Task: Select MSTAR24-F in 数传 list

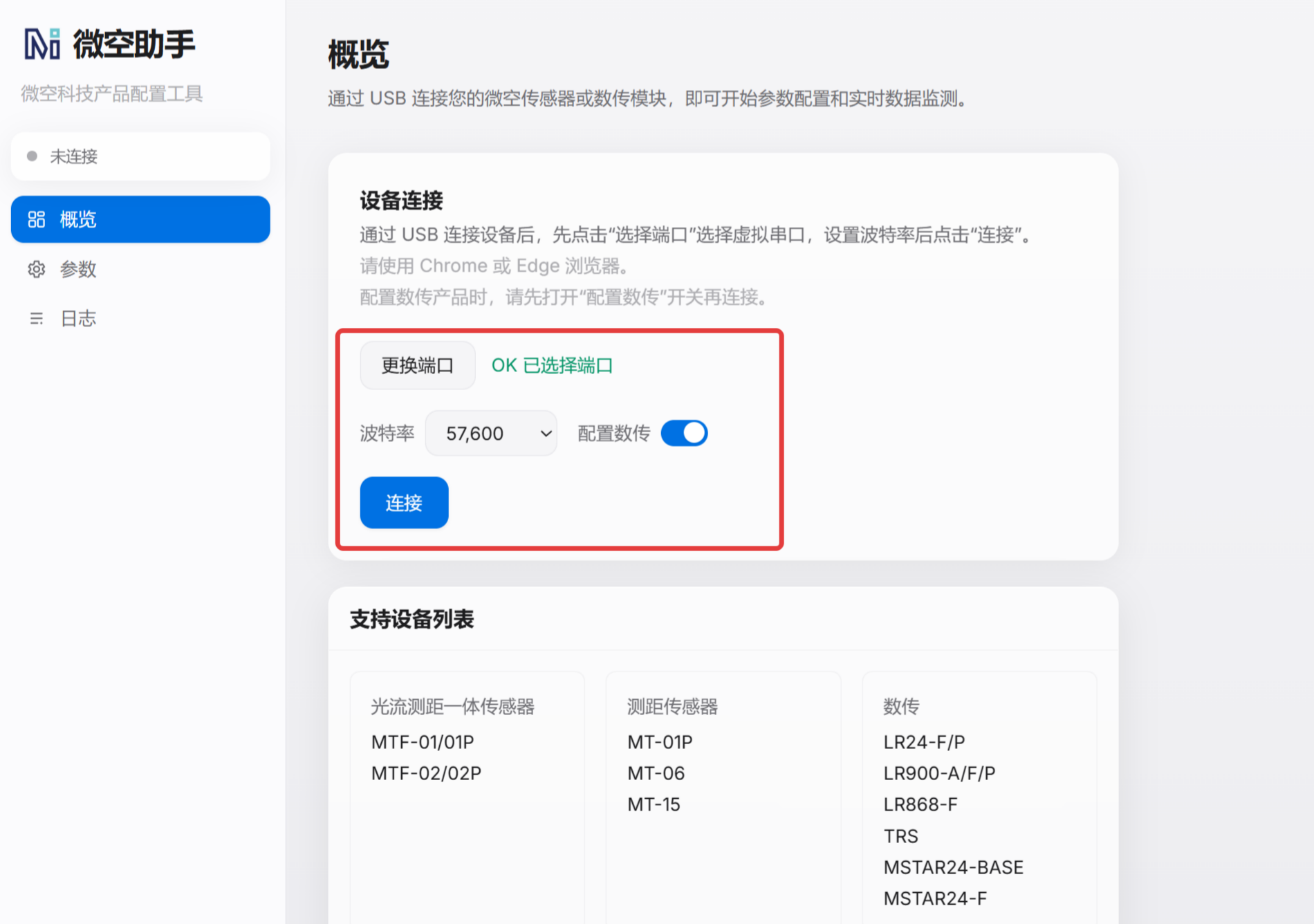Action: pos(935,898)
